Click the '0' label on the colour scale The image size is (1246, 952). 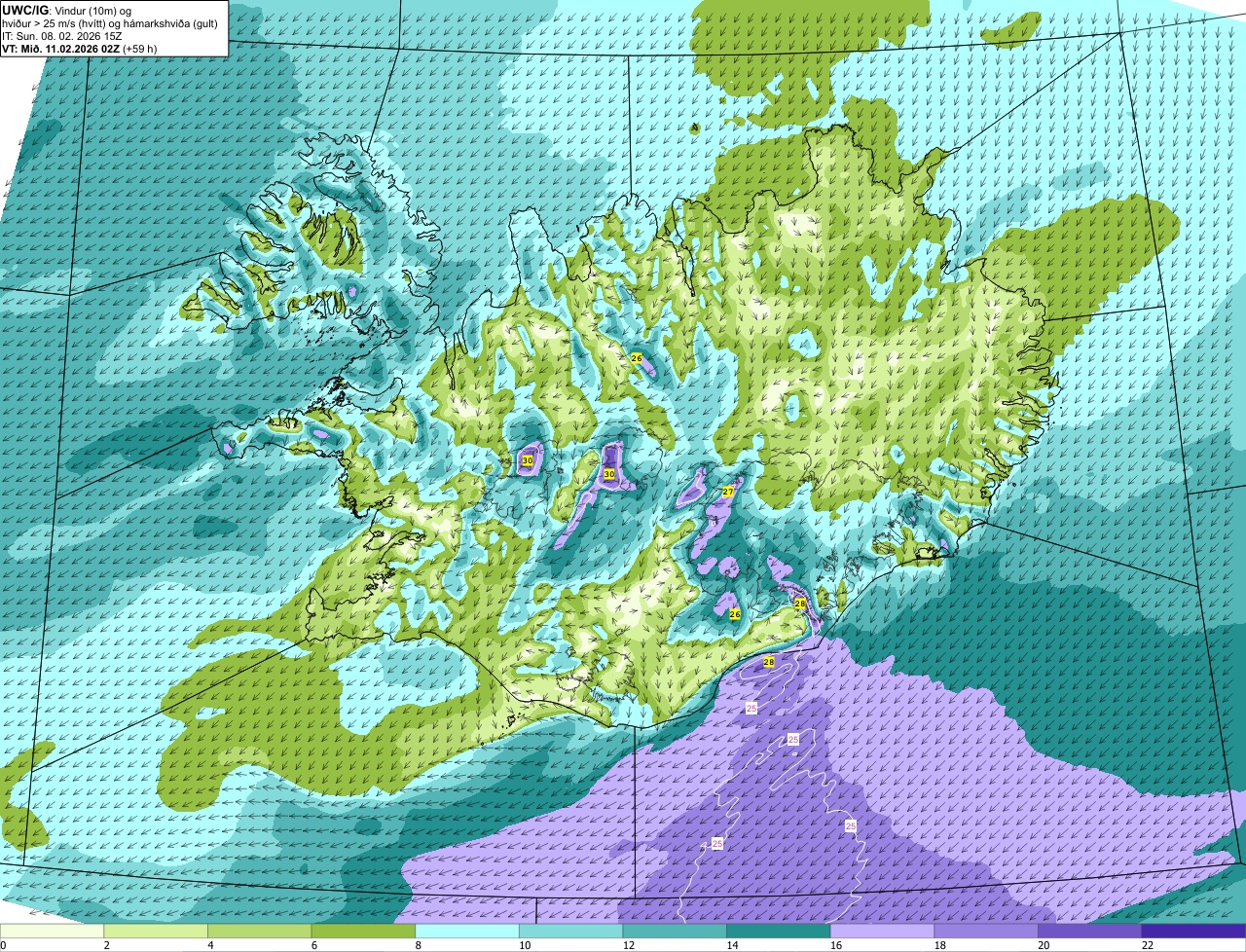(3, 945)
